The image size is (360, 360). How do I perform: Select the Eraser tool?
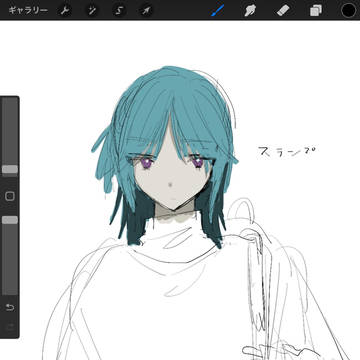click(x=283, y=11)
